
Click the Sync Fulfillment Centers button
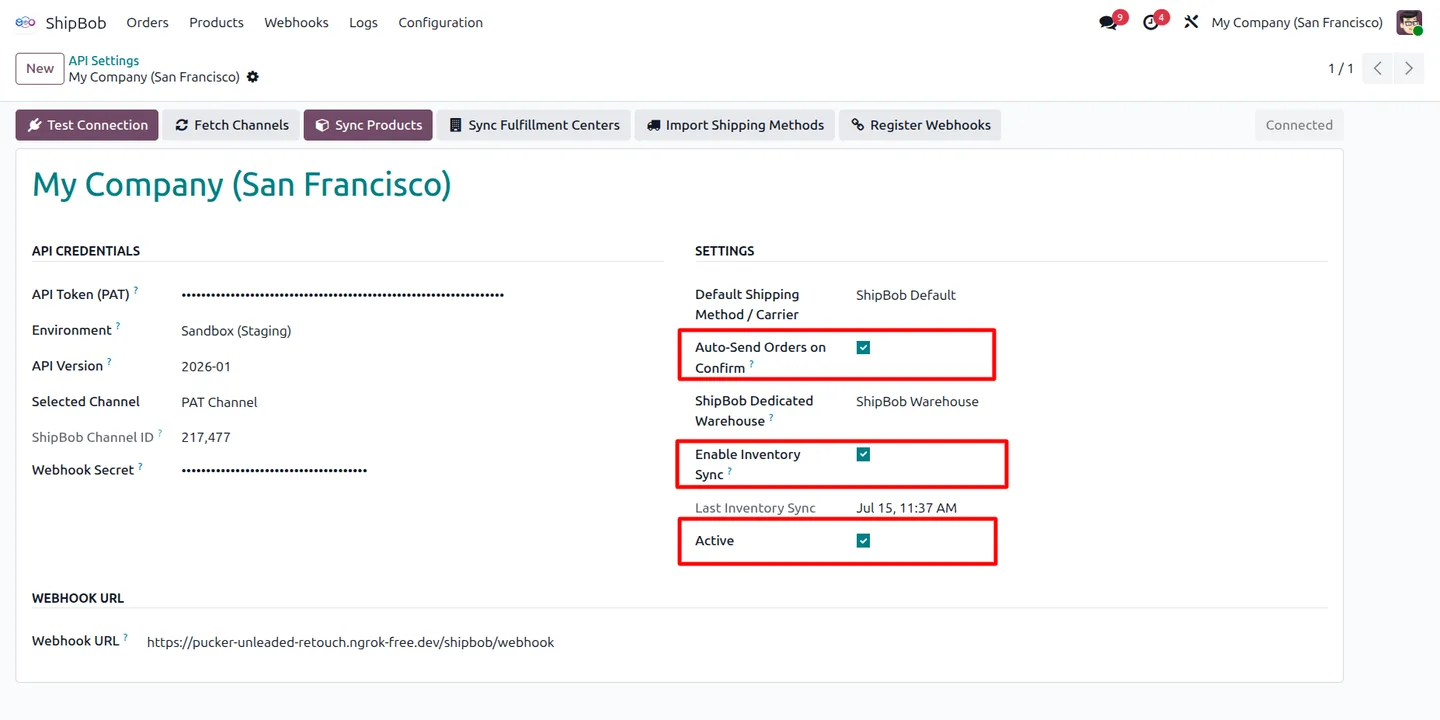click(x=534, y=125)
